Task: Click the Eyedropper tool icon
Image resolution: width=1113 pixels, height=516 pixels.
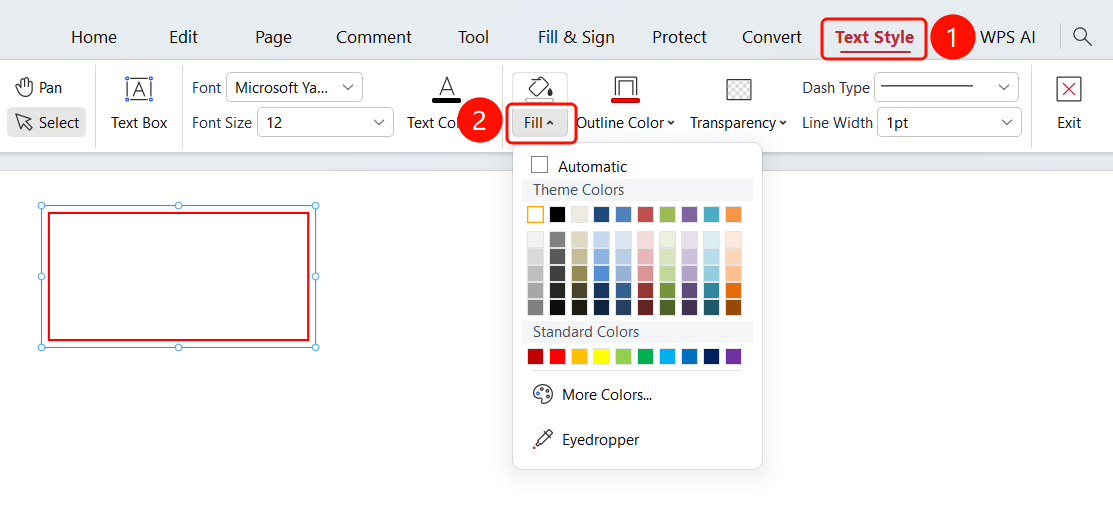Action: click(x=543, y=439)
